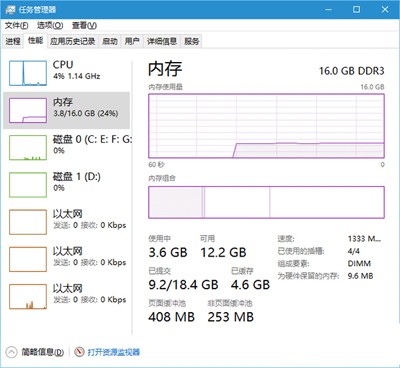
Task: Click the Task Manager title bar icon
Action: (10, 9)
